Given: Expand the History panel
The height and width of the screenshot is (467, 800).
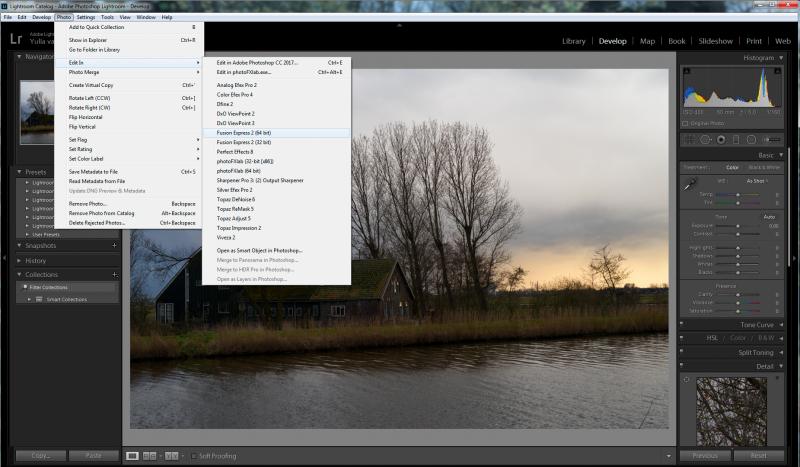Looking at the screenshot, I should tap(36, 260).
